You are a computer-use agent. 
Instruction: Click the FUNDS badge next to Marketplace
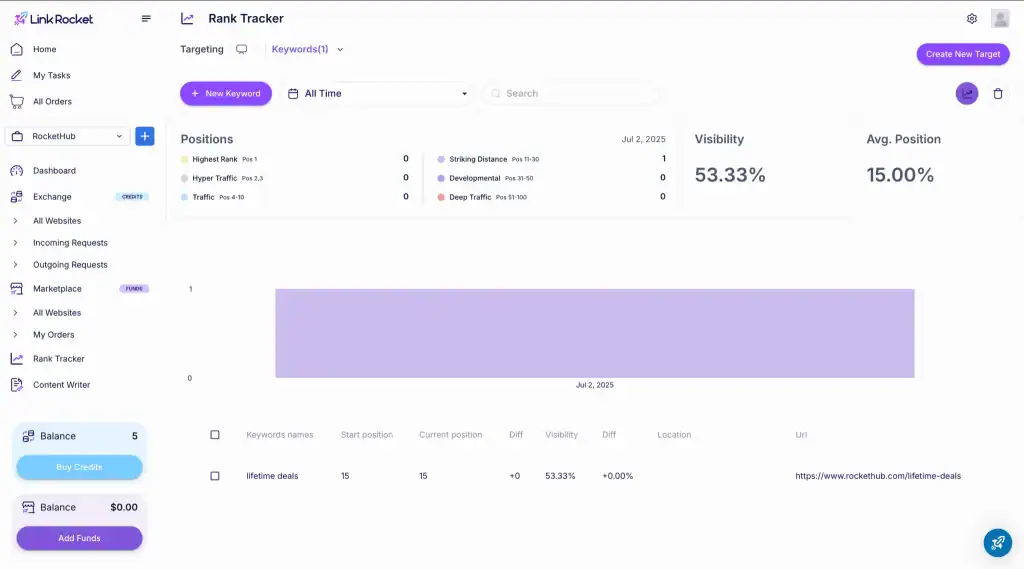[134, 289]
